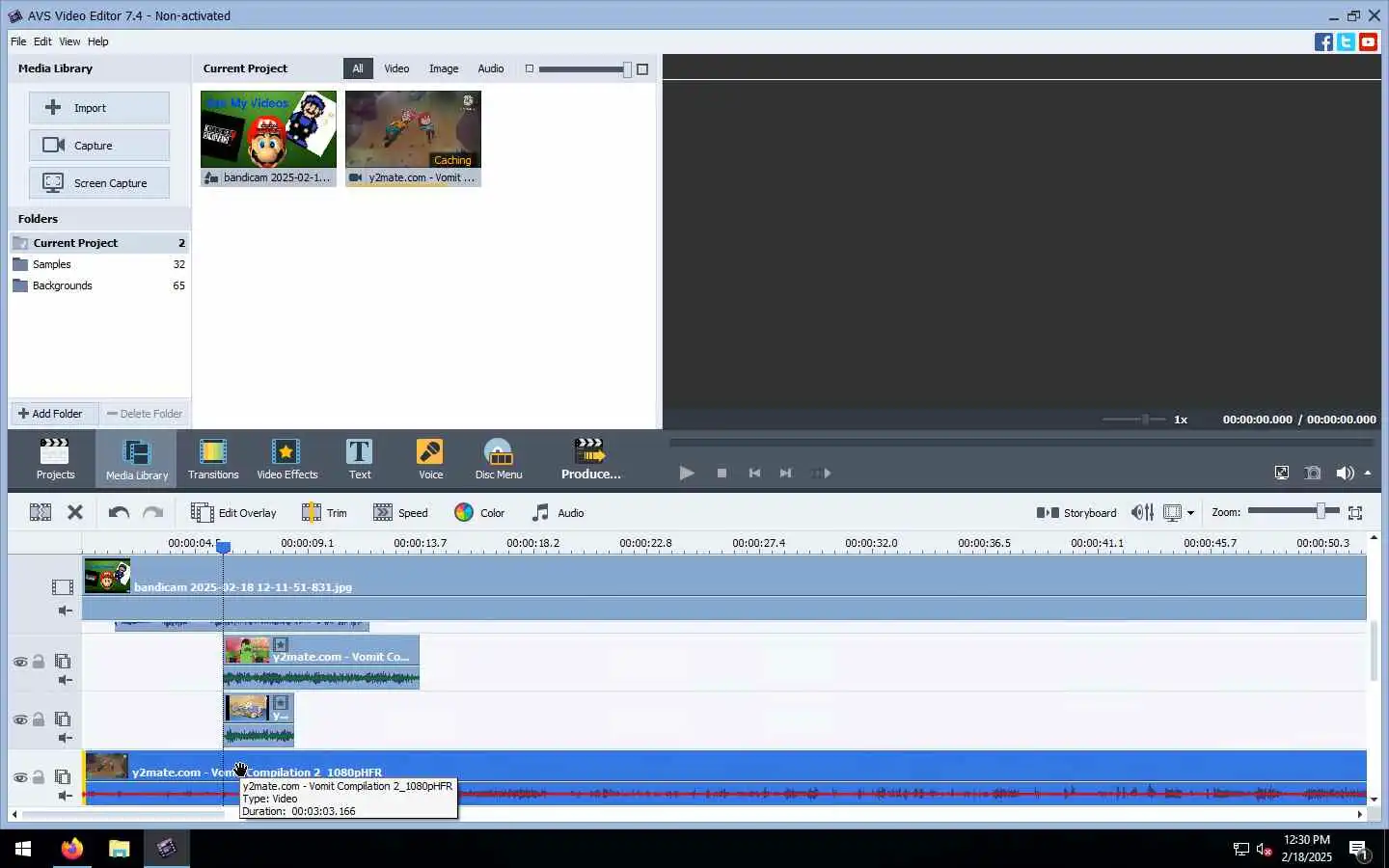Open the Color correction tool
This screenshot has width=1389, height=868.
[479, 513]
